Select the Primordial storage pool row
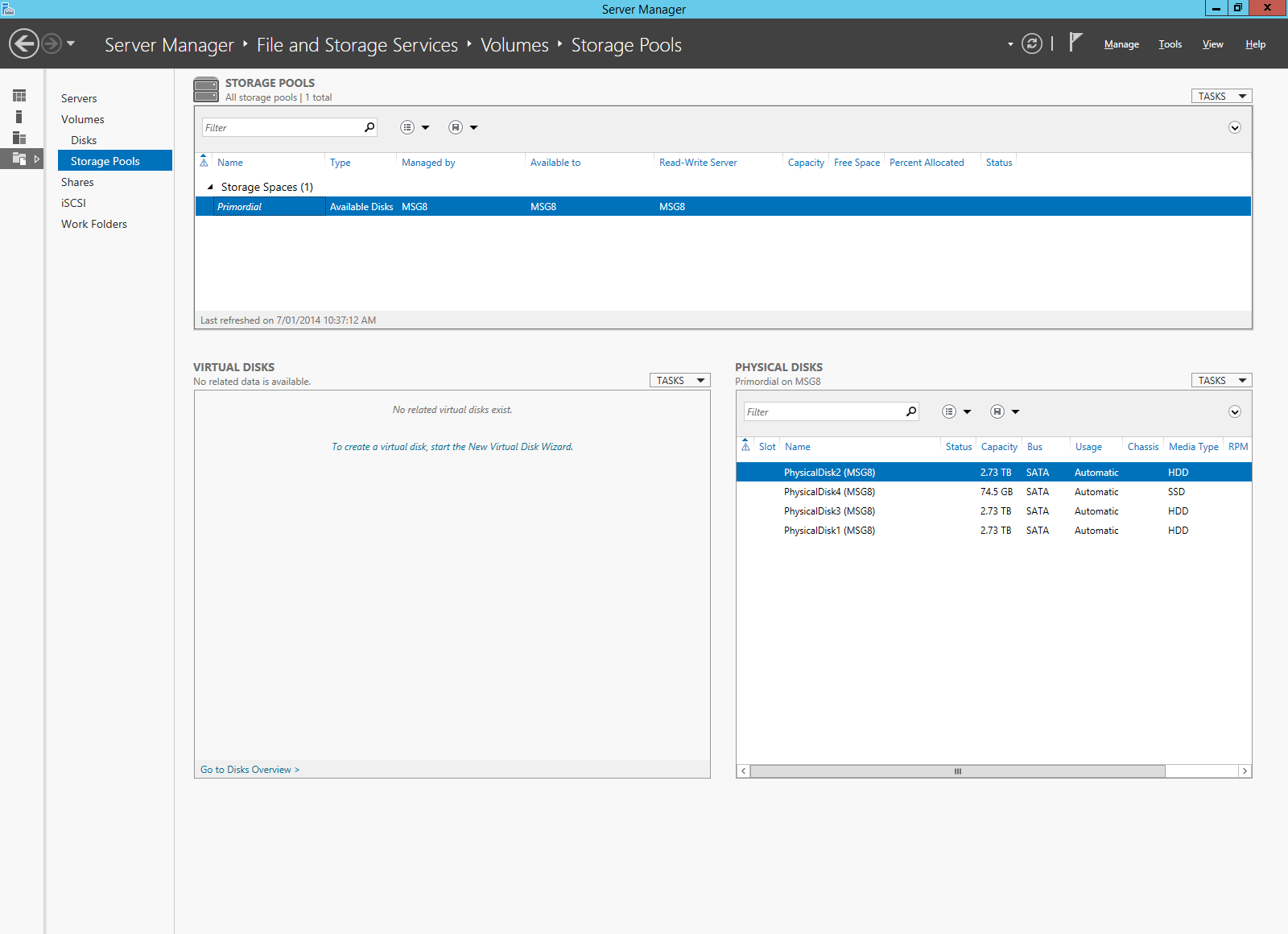The width and height of the screenshot is (1288, 934). click(x=723, y=207)
